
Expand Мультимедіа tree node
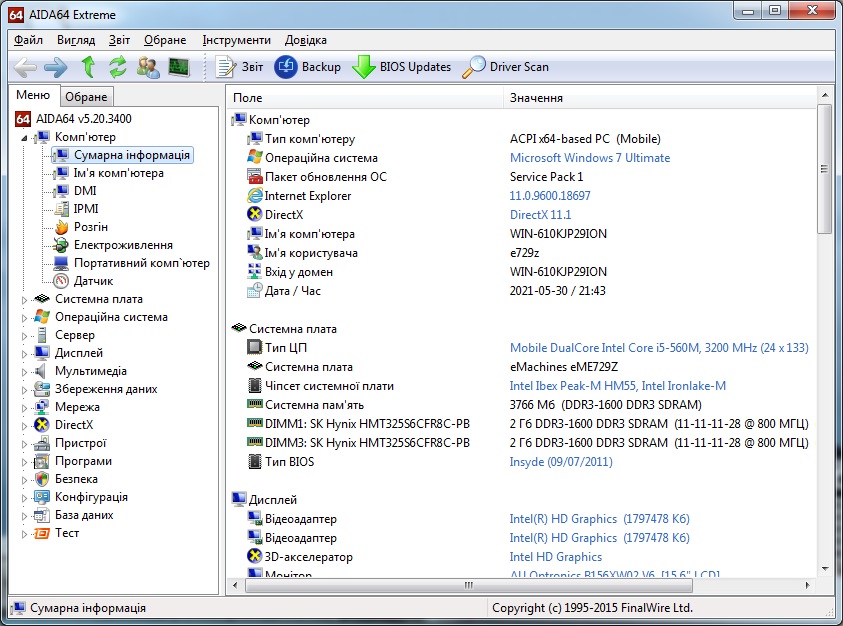[24, 372]
